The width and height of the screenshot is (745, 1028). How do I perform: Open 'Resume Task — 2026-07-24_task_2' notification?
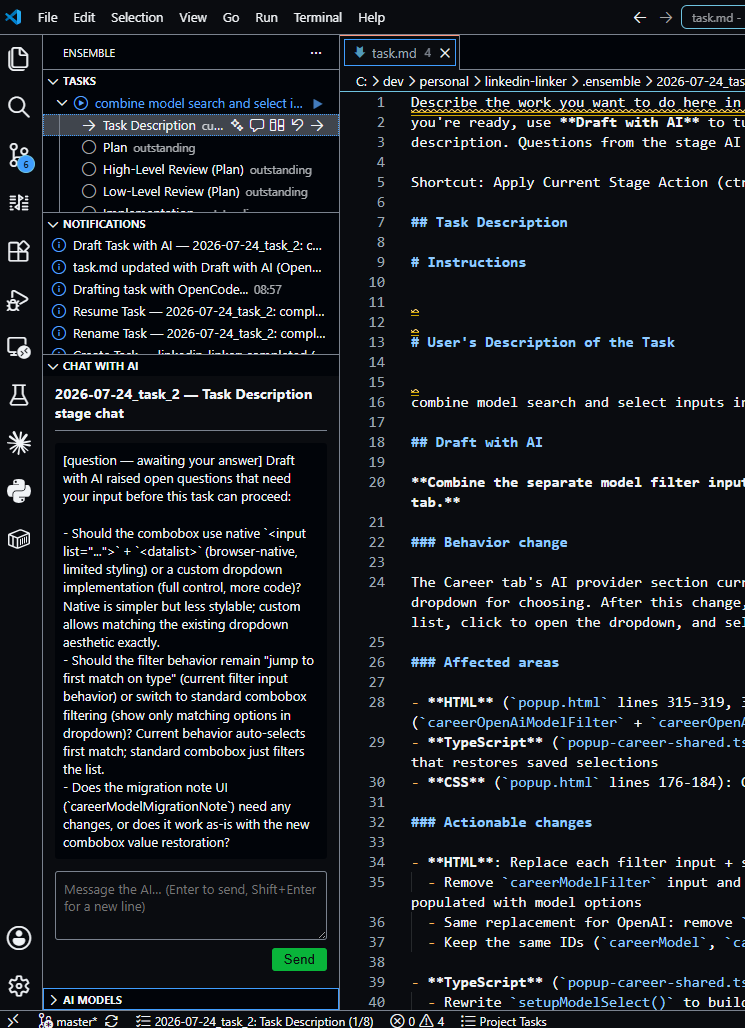pos(191,311)
